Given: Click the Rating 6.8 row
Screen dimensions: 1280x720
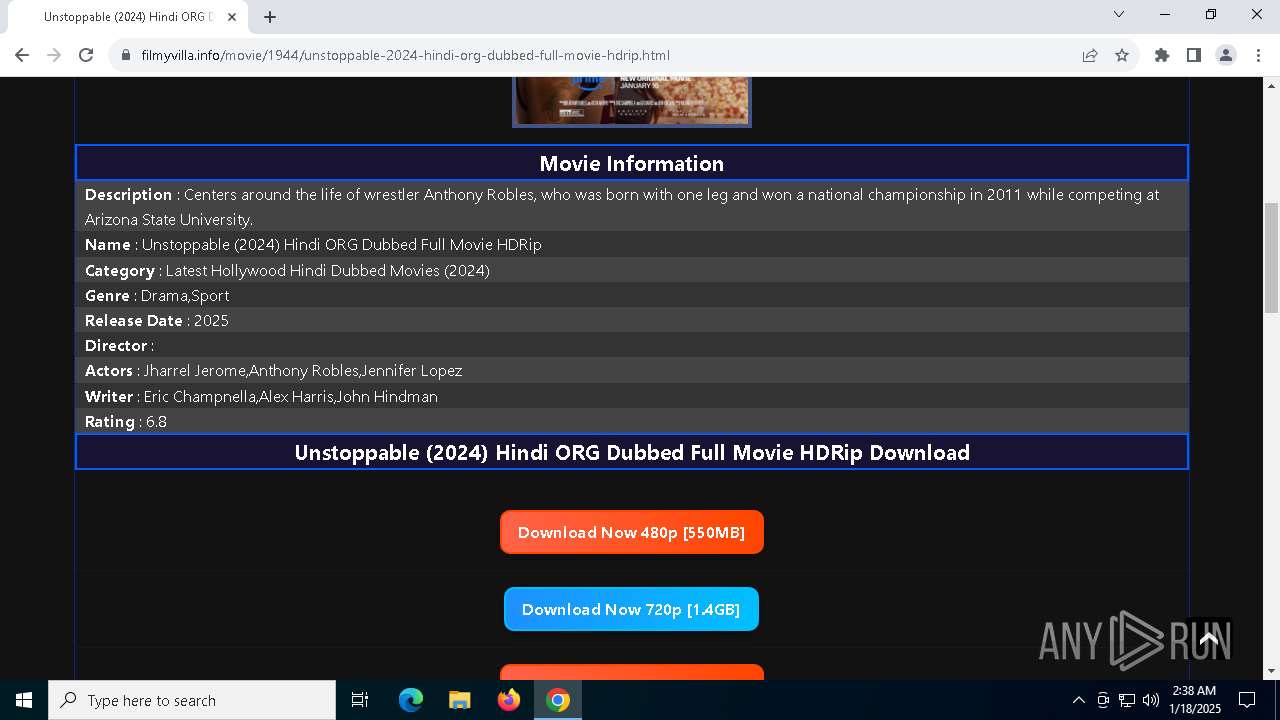Looking at the screenshot, I should tap(632, 421).
